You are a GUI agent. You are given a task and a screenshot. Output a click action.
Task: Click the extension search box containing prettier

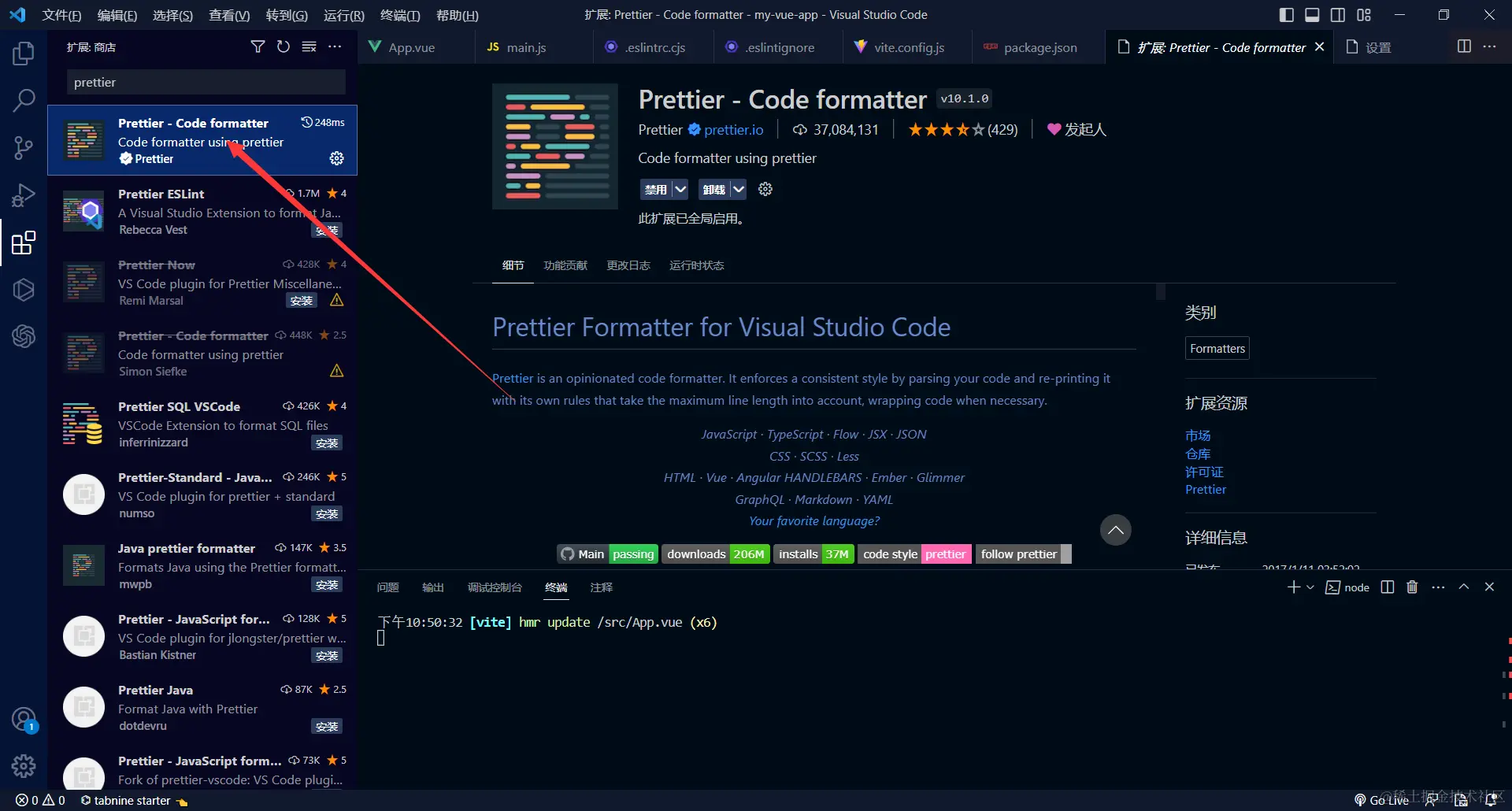[x=206, y=82]
